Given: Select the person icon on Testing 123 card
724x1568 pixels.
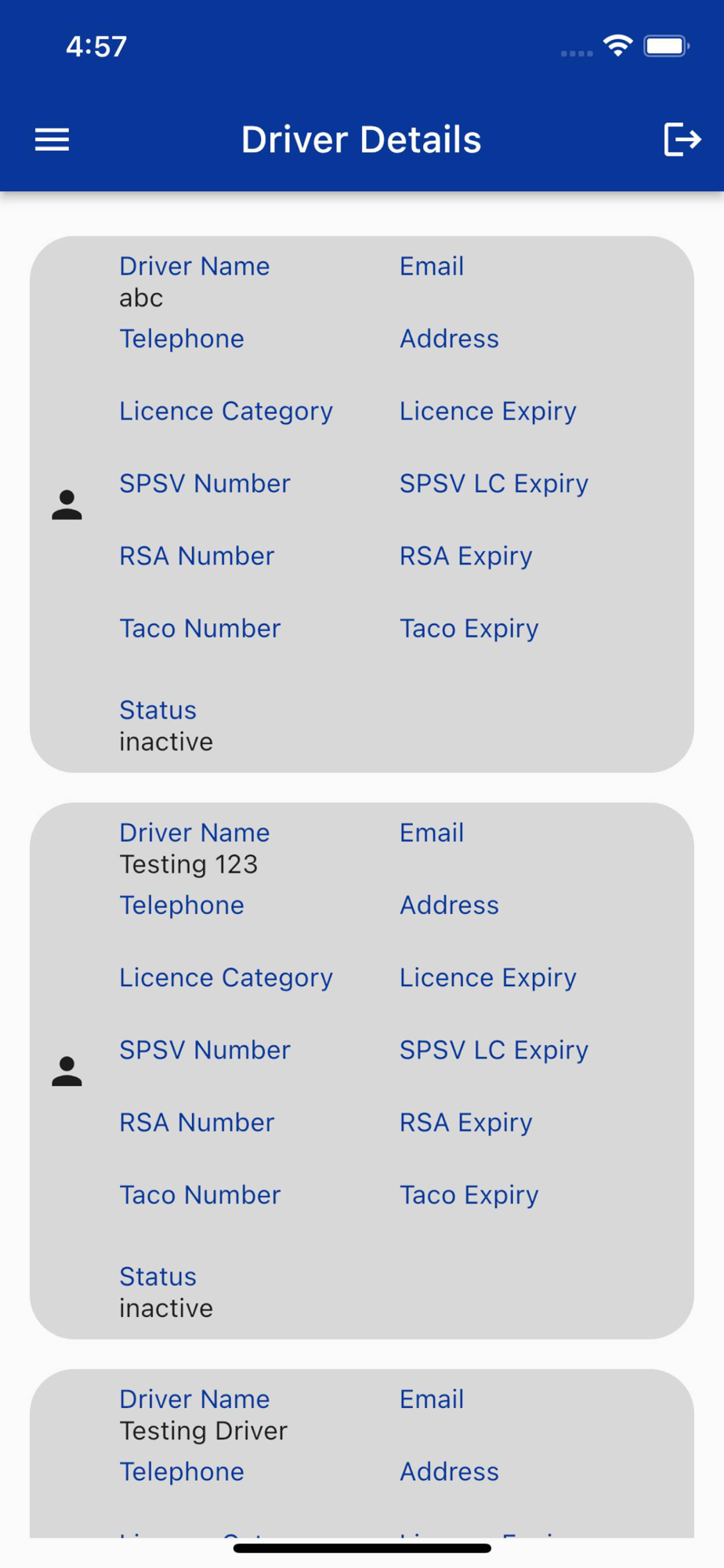Looking at the screenshot, I should click(67, 1071).
